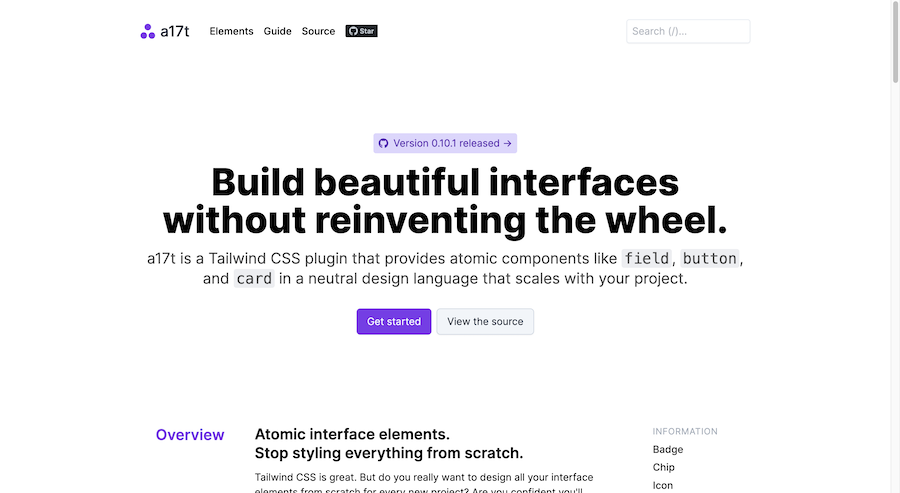
Task: Click the a17t brand name text
Action: 175,31
